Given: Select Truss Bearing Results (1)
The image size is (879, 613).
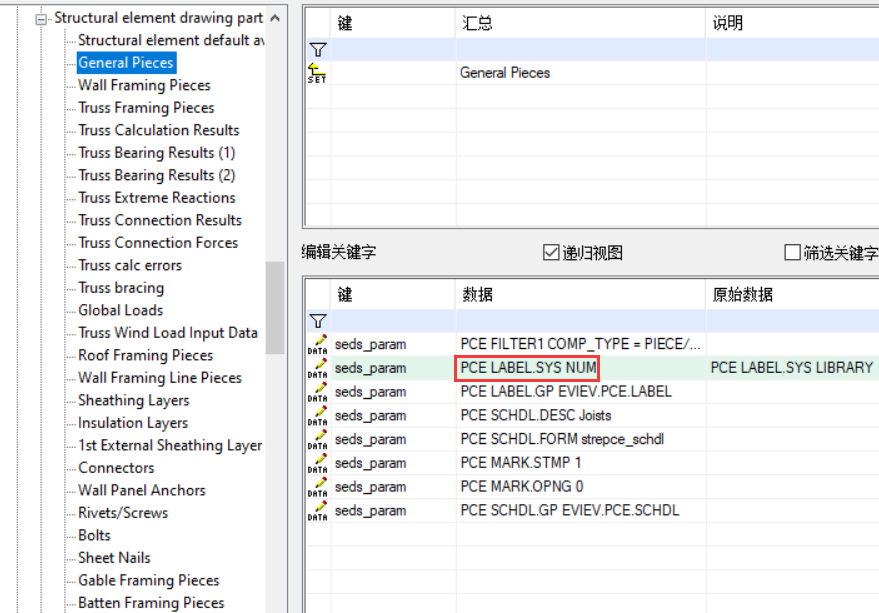Looking at the screenshot, I should pos(156,153).
